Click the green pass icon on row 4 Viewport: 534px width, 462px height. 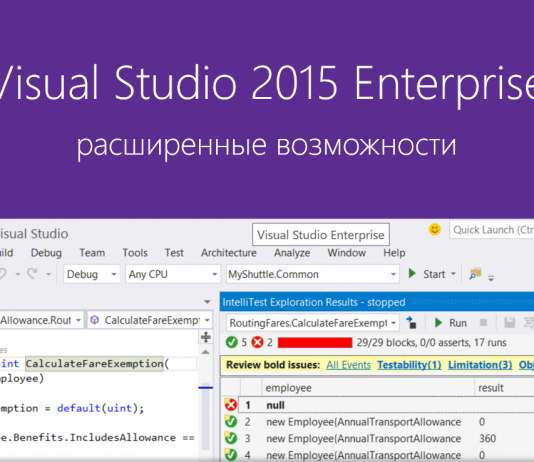[x=231, y=455]
